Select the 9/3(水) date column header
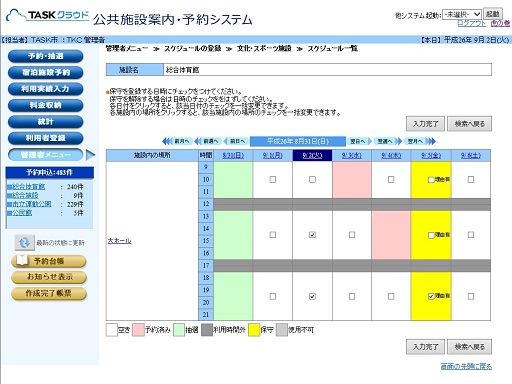This screenshot has width=512, height=384. tap(352, 155)
